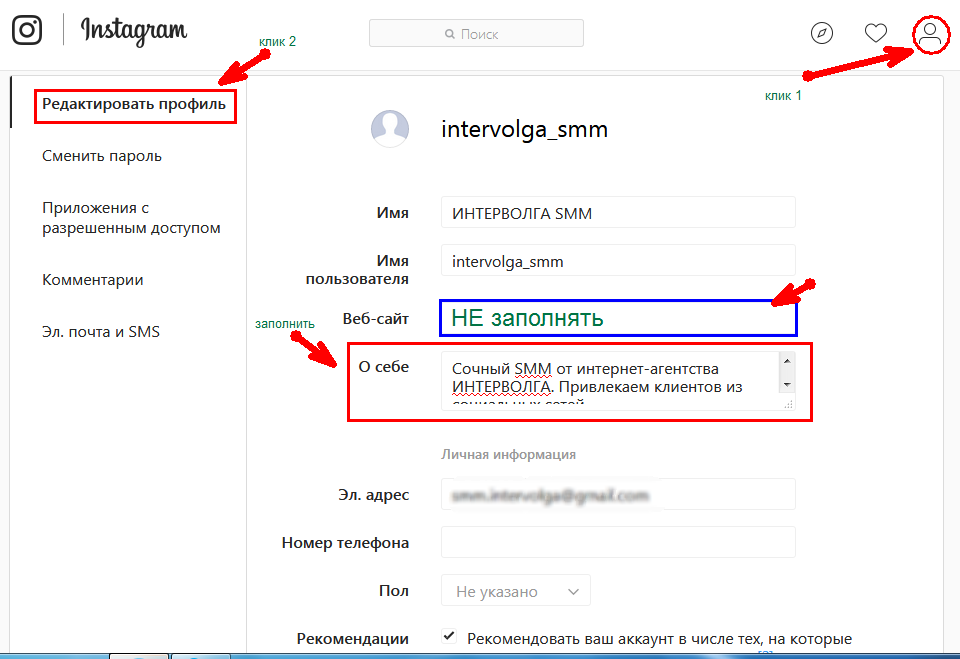Click the Веб-сайт input field
This screenshot has height=659, width=960.
(x=618, y=318)
